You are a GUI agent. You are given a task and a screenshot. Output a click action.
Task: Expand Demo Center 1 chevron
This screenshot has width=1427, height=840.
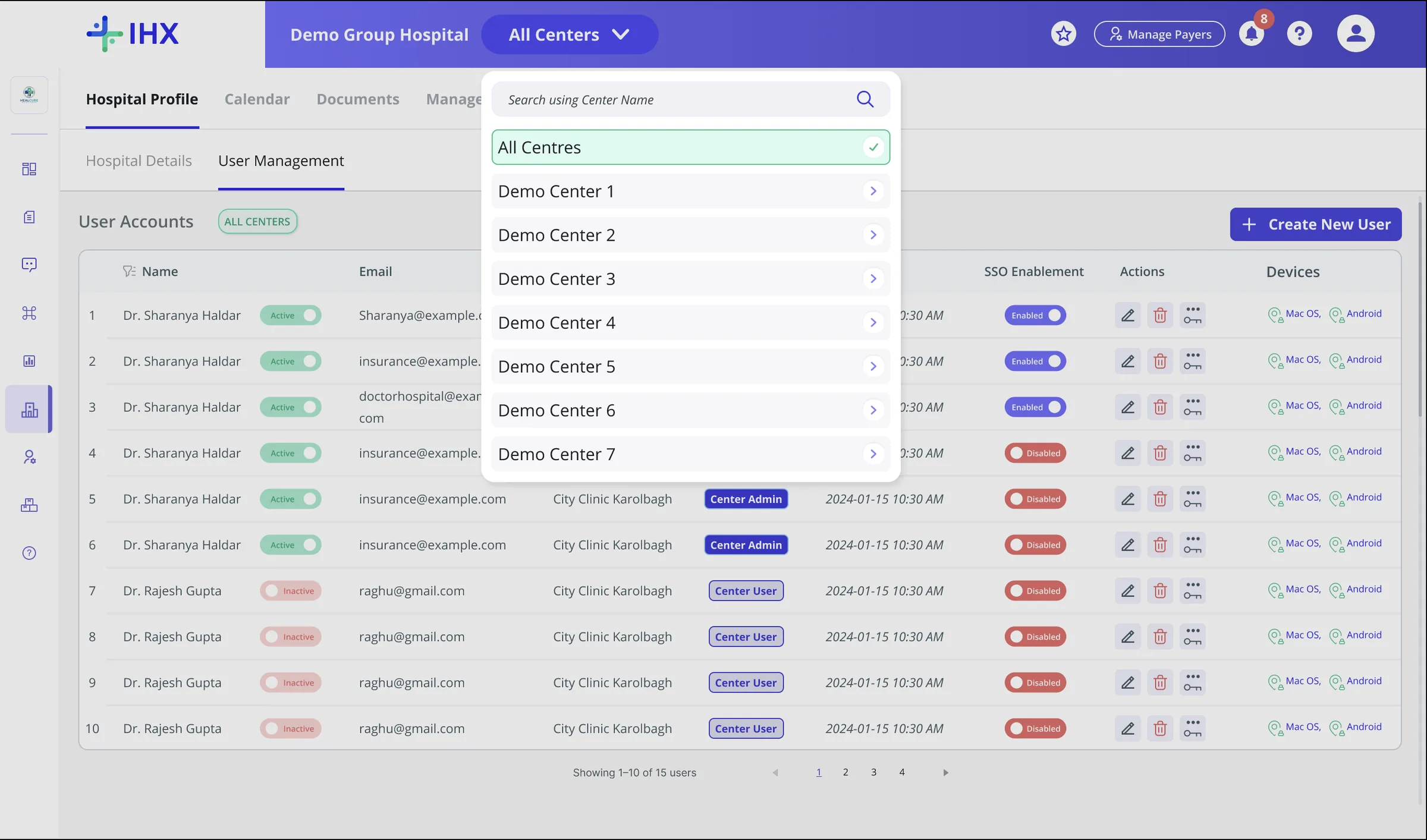(x=873, y=191)
